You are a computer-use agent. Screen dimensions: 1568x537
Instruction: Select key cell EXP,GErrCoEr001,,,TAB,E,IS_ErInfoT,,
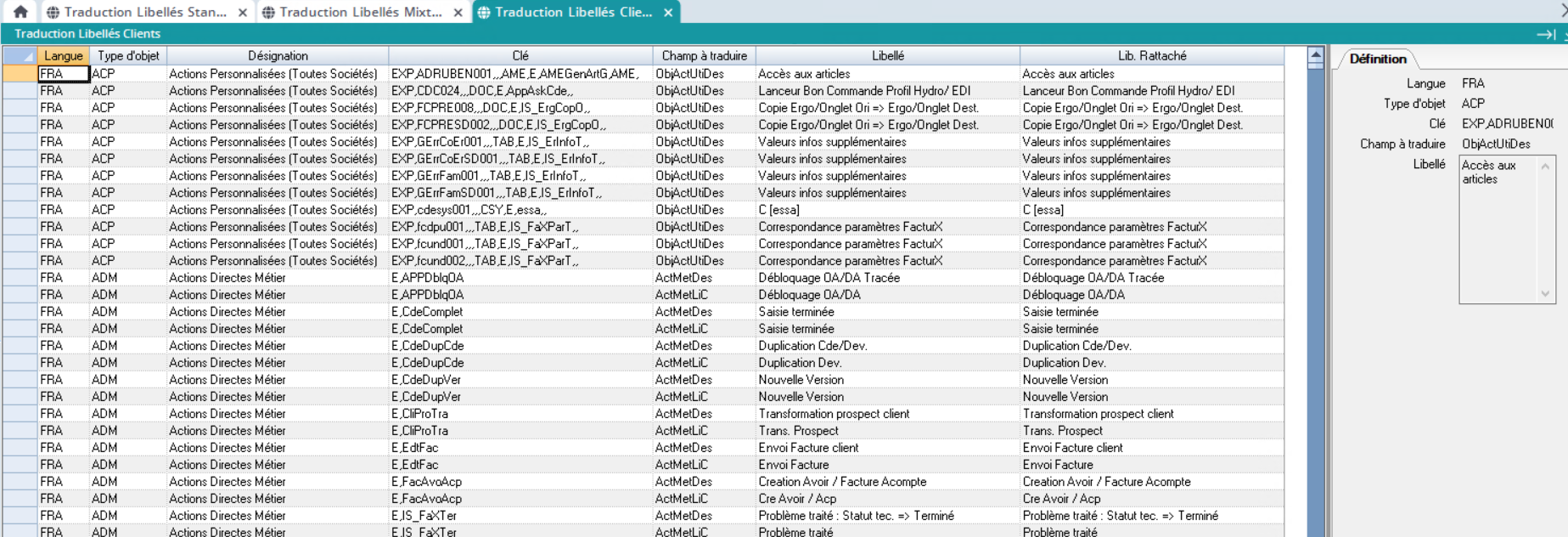coord(520,142)
